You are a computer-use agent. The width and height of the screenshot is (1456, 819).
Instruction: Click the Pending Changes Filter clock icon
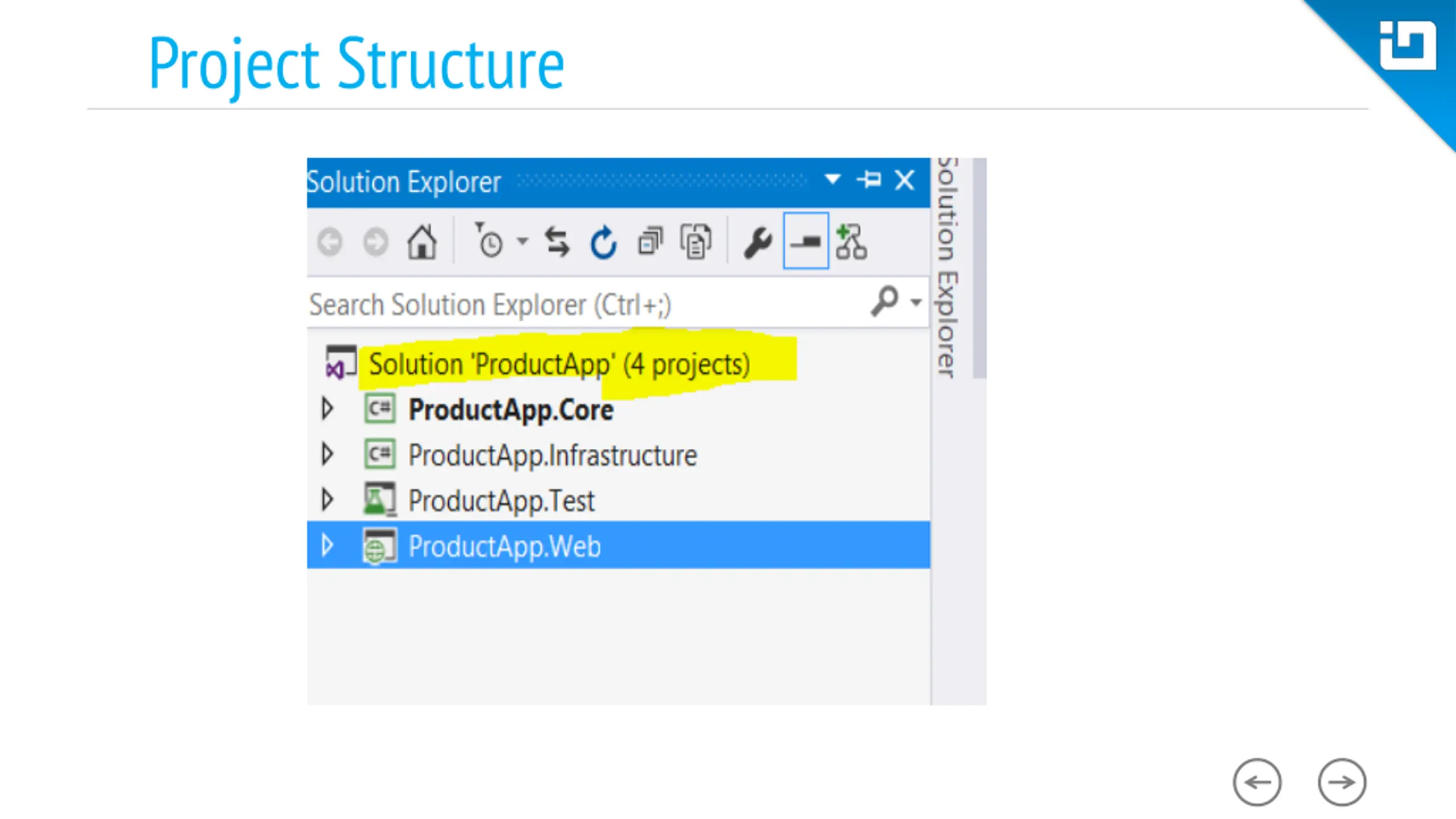[489, 241]
